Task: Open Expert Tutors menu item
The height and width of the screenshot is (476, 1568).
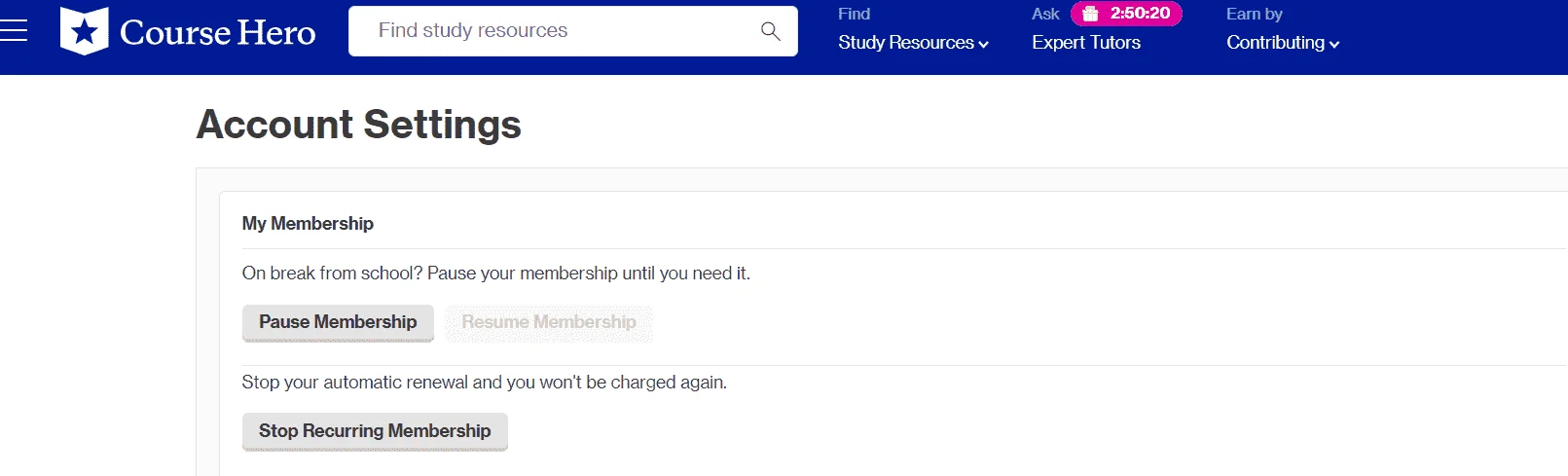Action: (1086, 43)
